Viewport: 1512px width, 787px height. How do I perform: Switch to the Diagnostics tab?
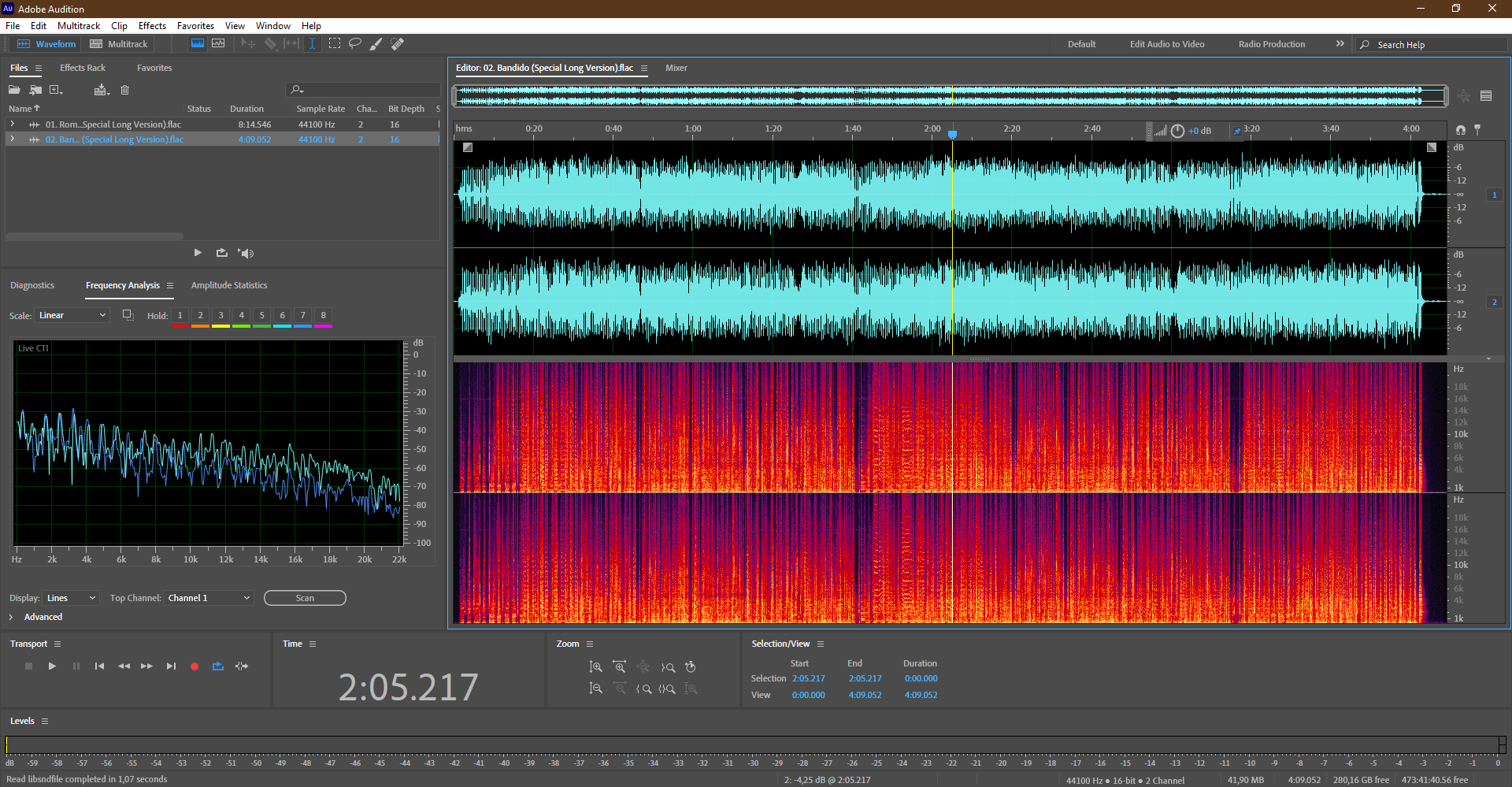click(x=32, y=285)
